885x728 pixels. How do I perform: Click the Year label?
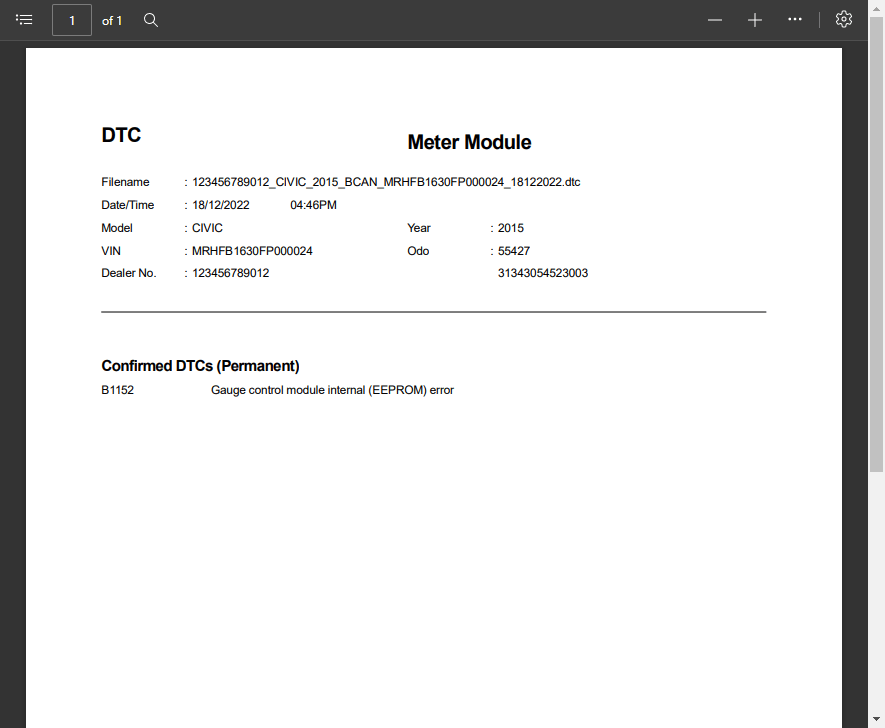pyautogui.click(x=419, y=228)
